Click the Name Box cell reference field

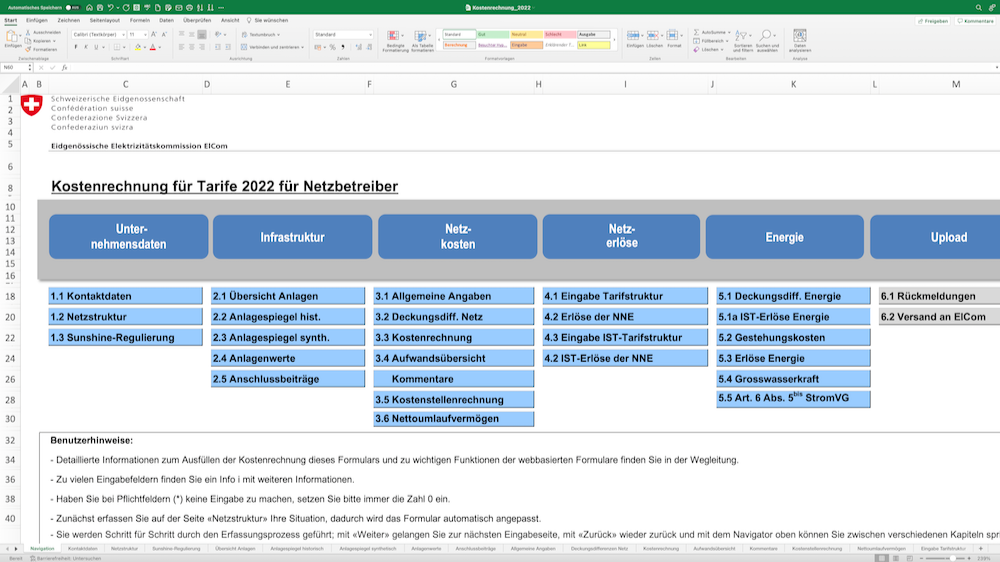pos(15,67)
